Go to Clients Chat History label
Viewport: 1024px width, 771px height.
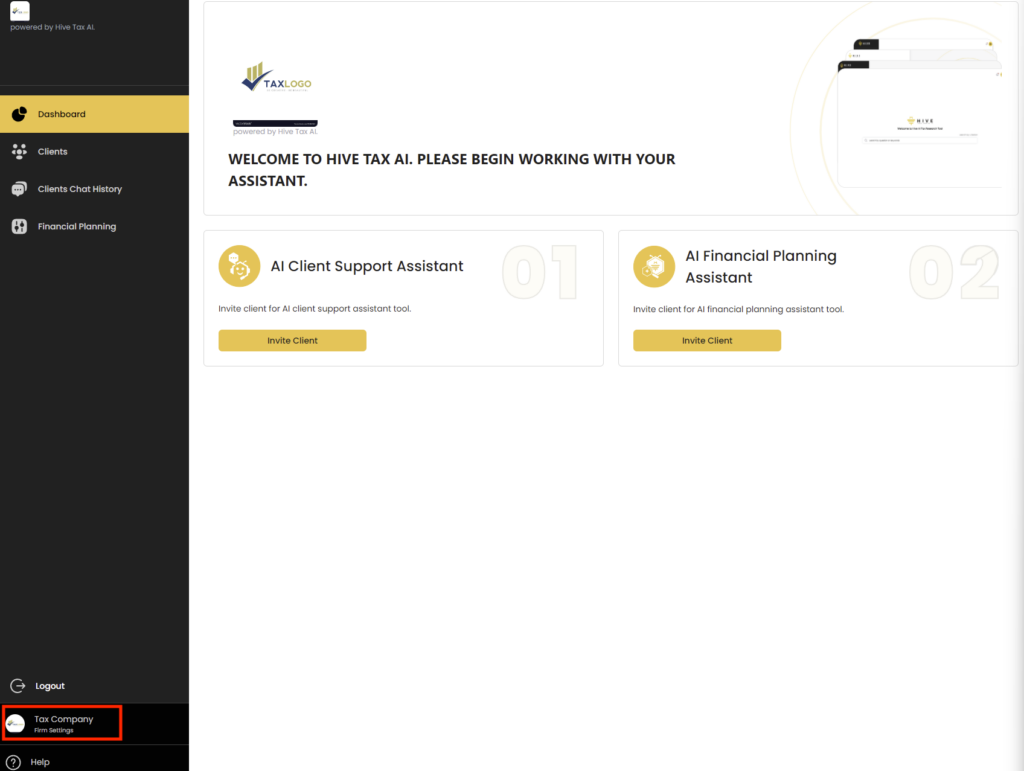[80, 189]
